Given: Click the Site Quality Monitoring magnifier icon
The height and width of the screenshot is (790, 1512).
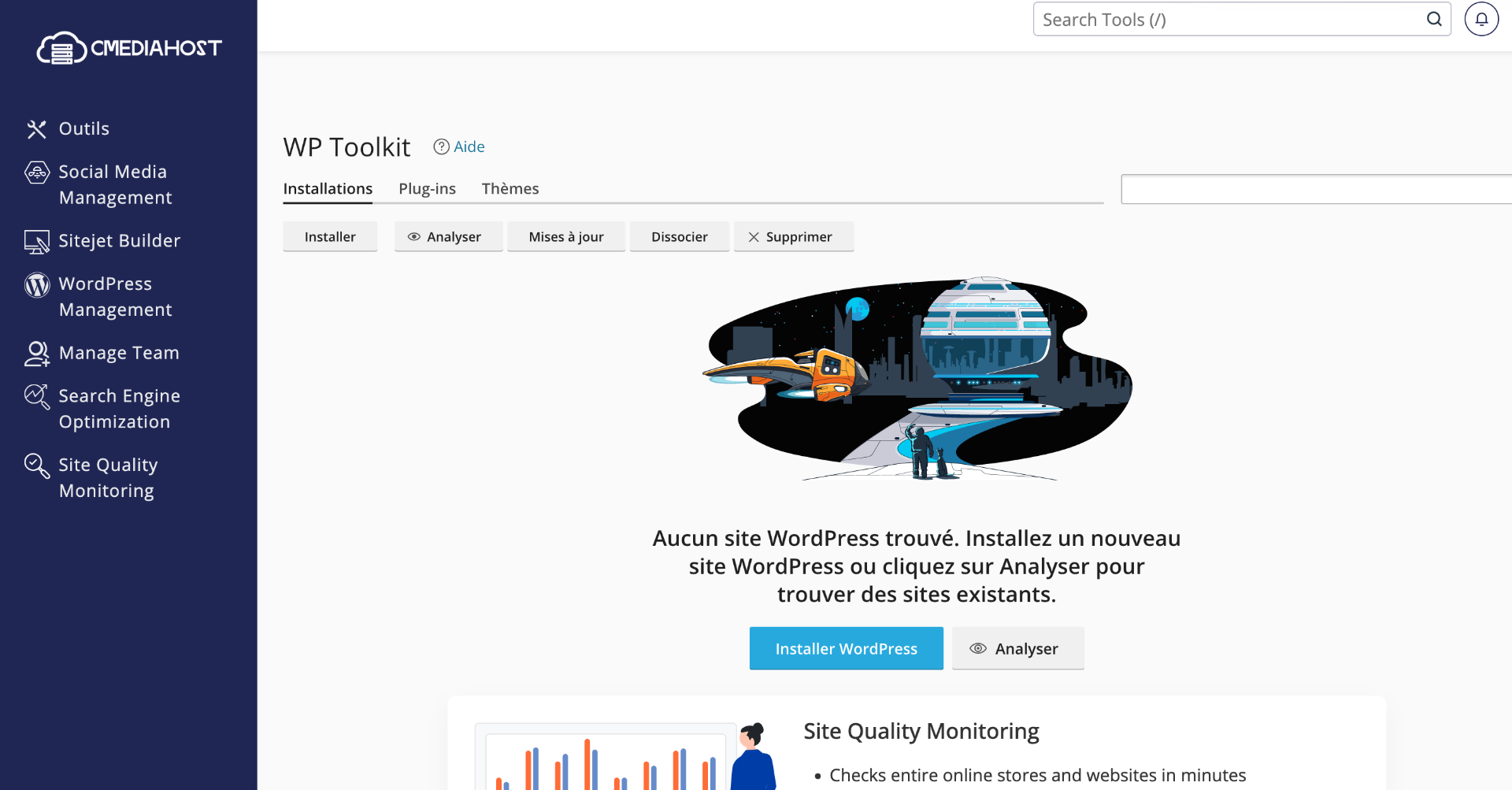Looking at the screenshot, I should point(37,465).
